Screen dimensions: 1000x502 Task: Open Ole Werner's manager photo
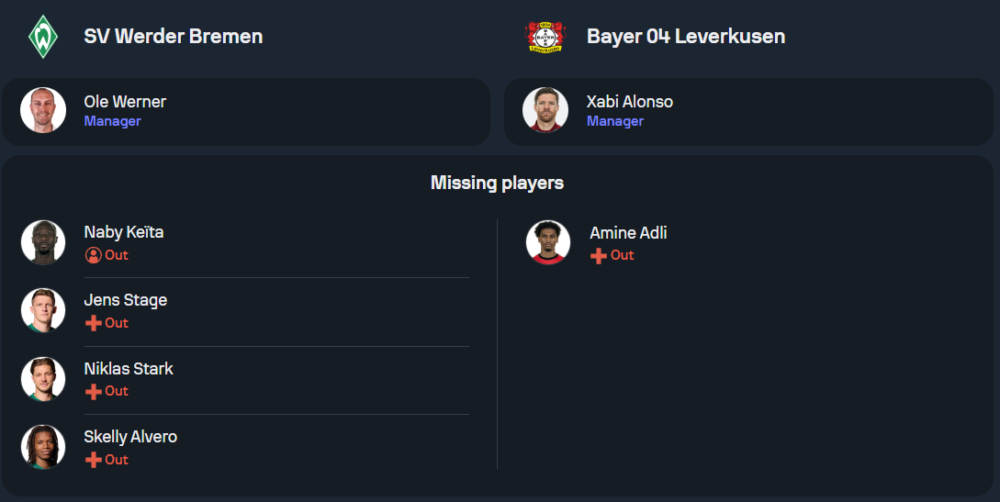[43, 111]
